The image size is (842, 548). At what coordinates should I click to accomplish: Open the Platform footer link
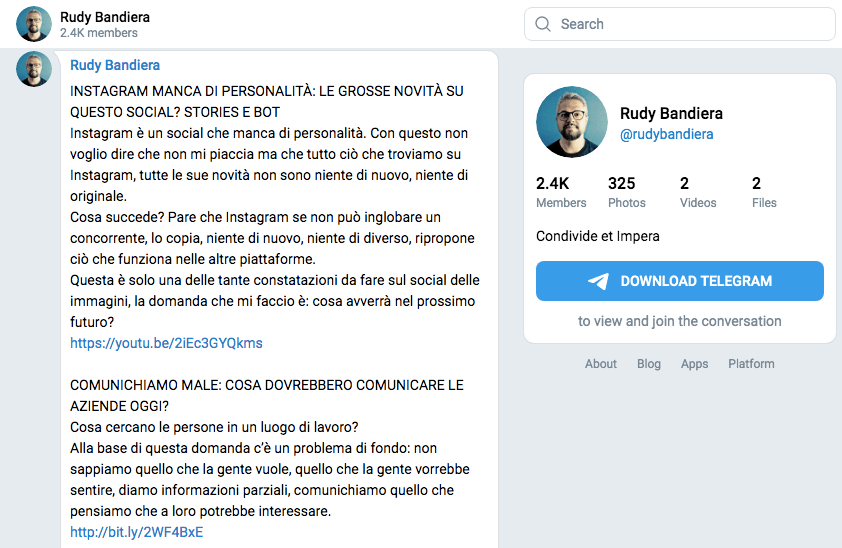(x=751, y=364)
